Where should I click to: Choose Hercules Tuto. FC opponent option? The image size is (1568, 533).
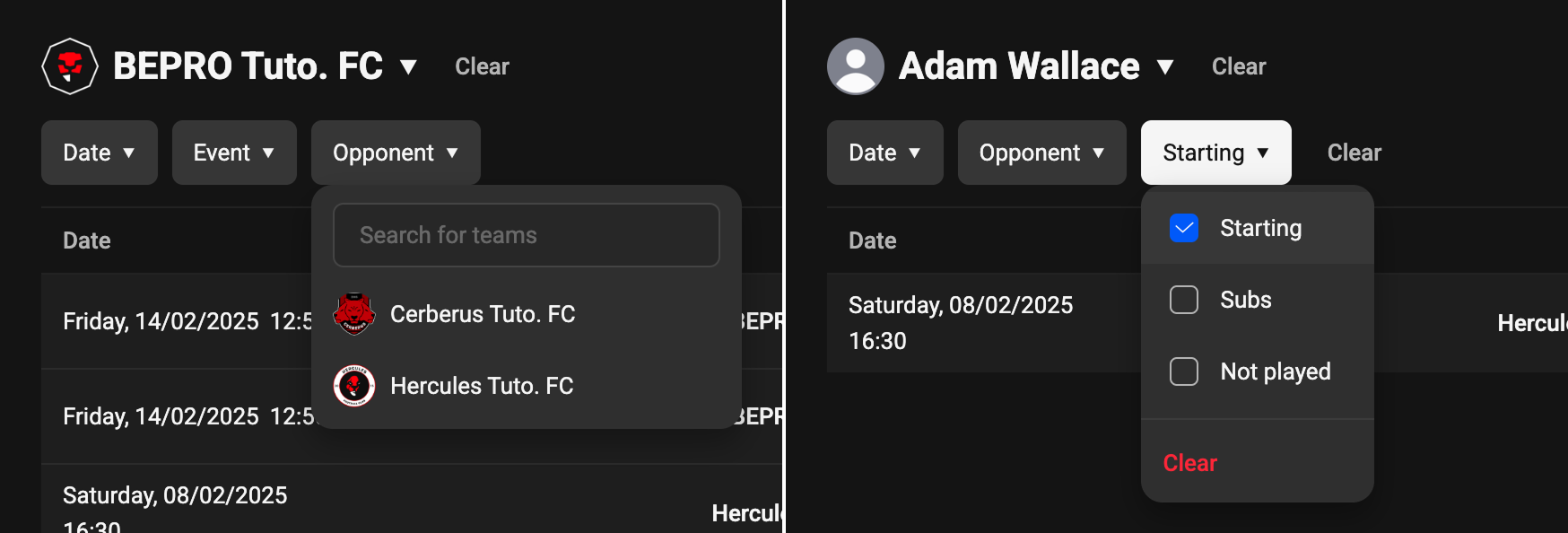[x=482, y=386]
